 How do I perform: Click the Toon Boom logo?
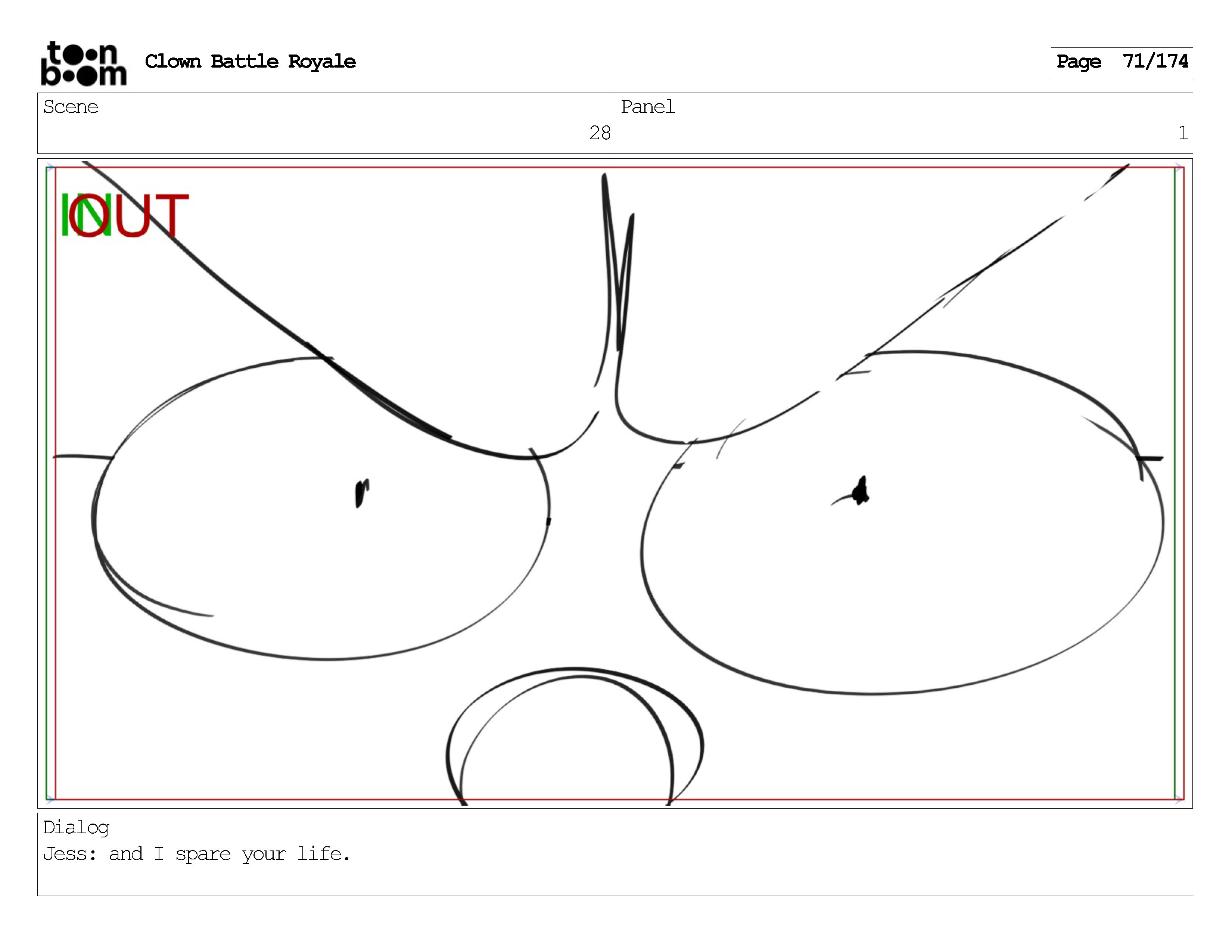84,63
